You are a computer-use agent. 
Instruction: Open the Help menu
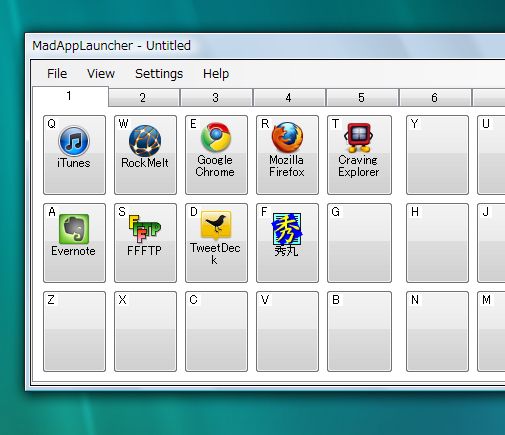pyautogui.click(x=216, y=74)
